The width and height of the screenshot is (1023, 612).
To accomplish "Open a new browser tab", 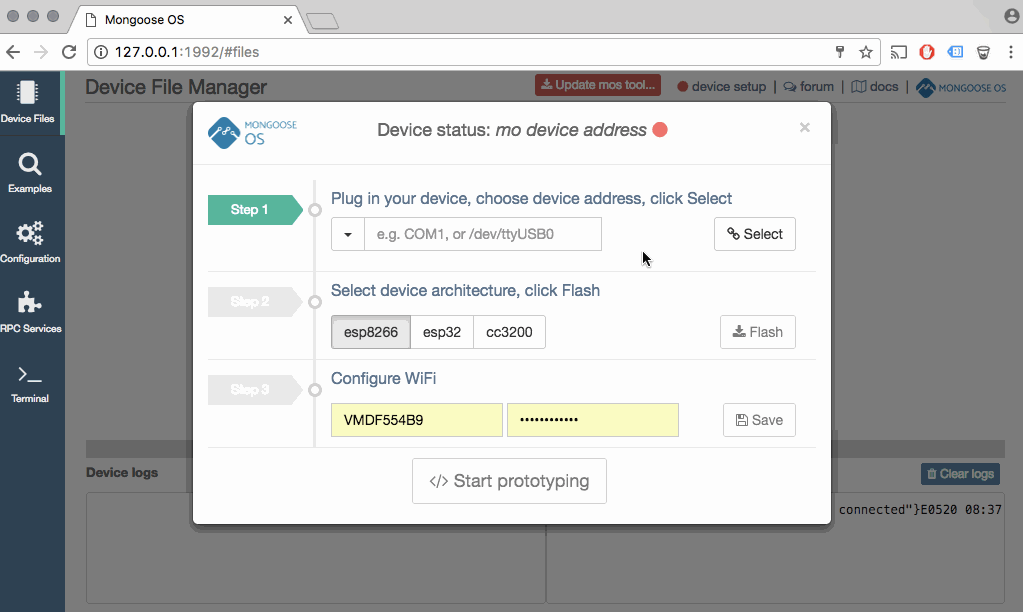I will tap(322, 22).
